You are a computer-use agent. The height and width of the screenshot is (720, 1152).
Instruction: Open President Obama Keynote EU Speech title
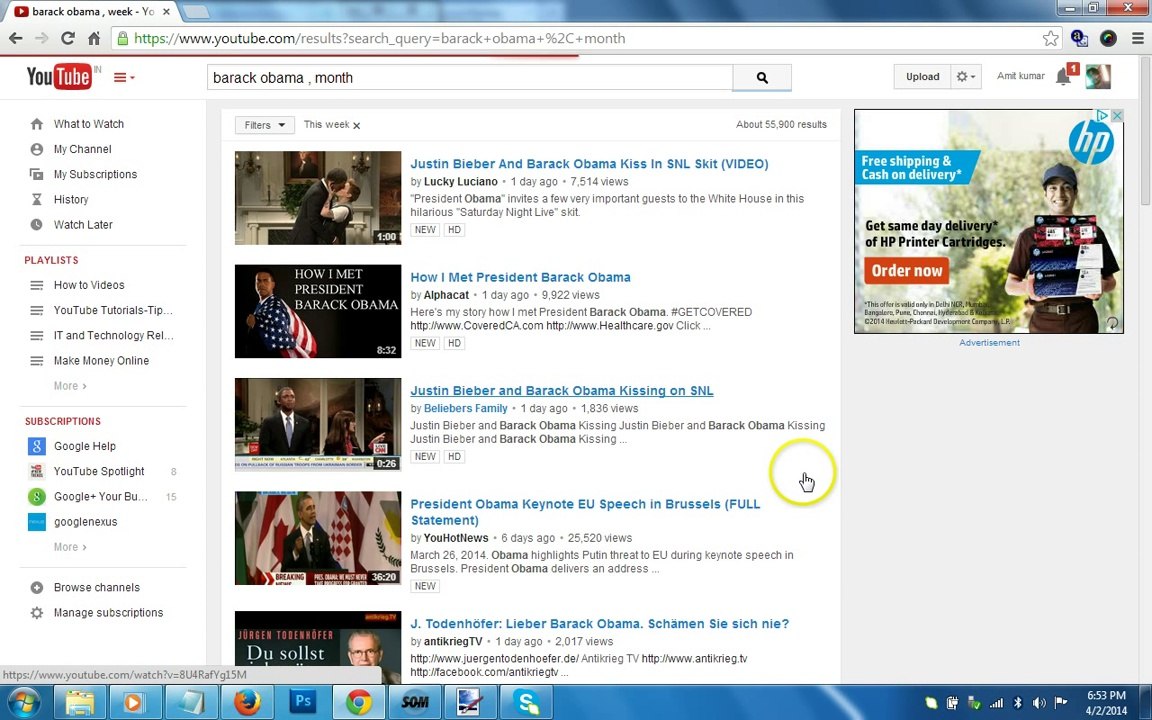click(x=585, y=512)
